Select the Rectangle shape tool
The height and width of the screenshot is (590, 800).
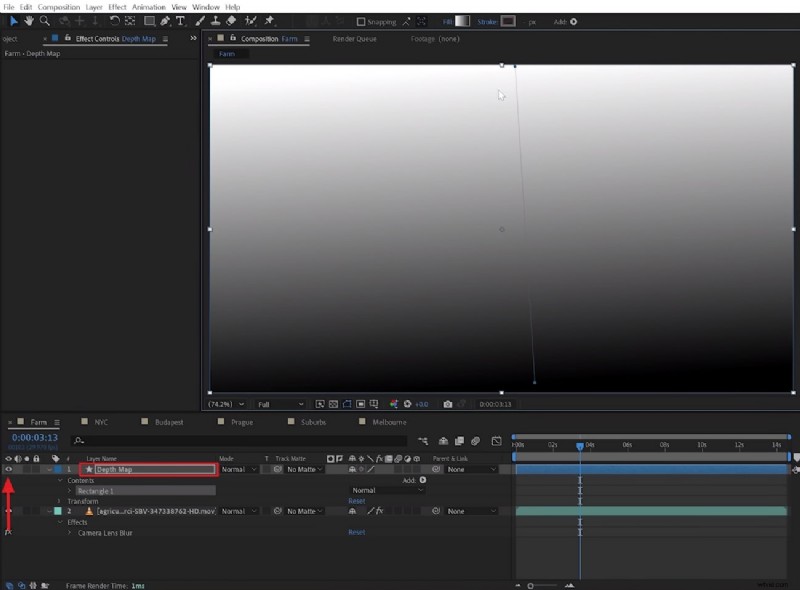(x=148, y=20)
